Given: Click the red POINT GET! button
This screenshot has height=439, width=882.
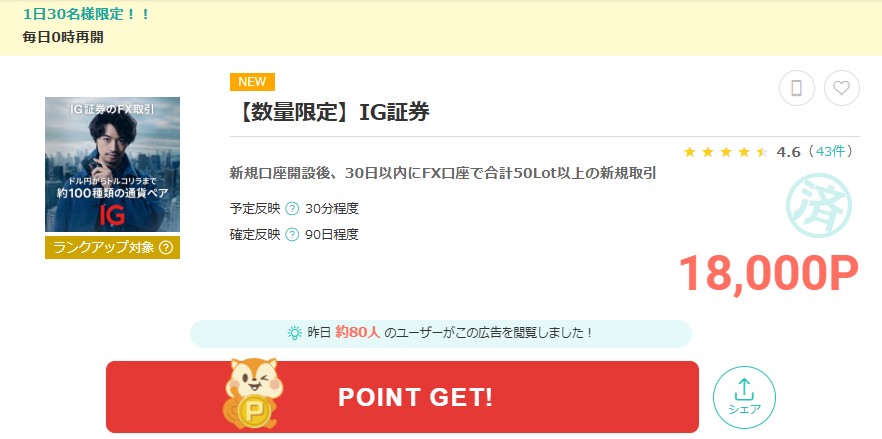Looking at the screenshot, I should pyautogui.click(x=402, y=397).
